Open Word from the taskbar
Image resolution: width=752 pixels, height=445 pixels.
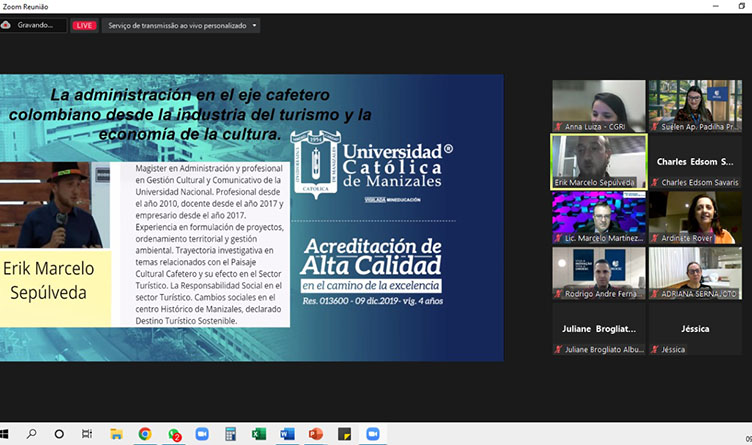coord(288,434)
